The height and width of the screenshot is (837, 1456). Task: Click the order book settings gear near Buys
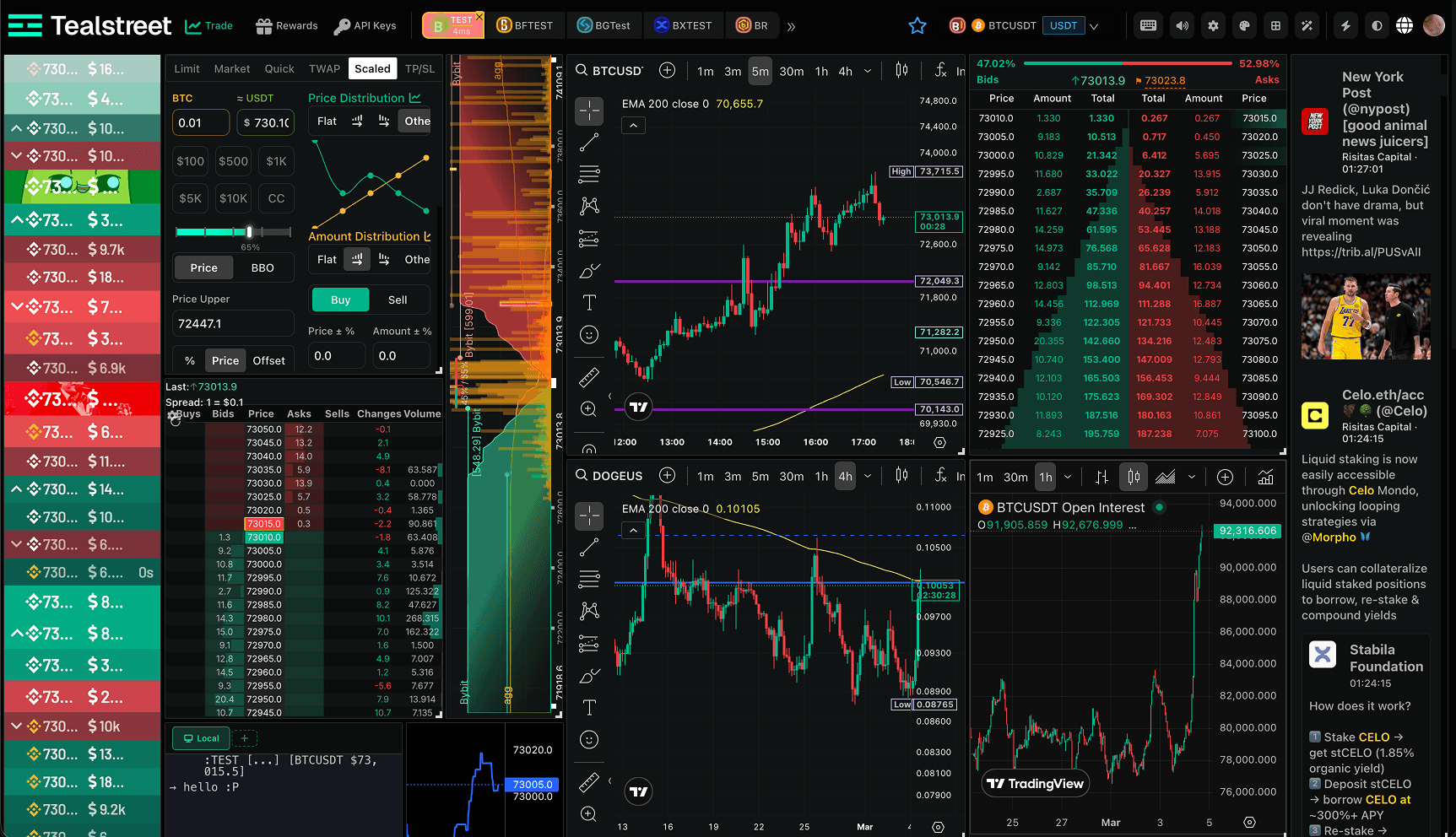(x=174, y=417)
